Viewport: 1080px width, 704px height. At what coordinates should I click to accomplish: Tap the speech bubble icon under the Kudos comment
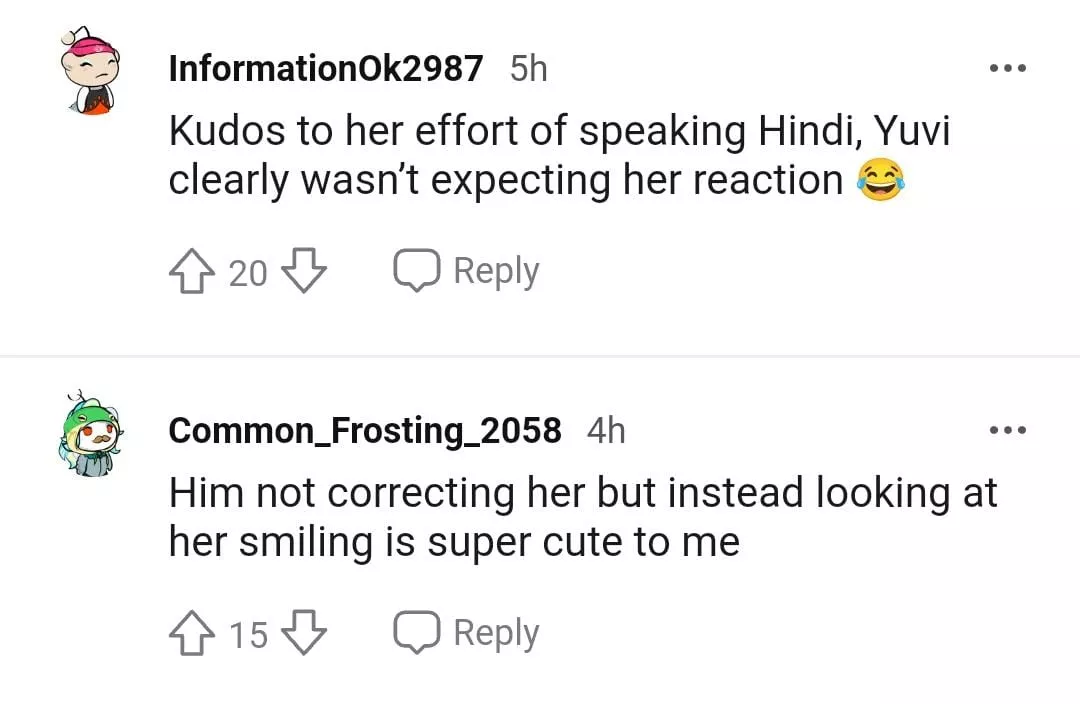click(416, 271)
